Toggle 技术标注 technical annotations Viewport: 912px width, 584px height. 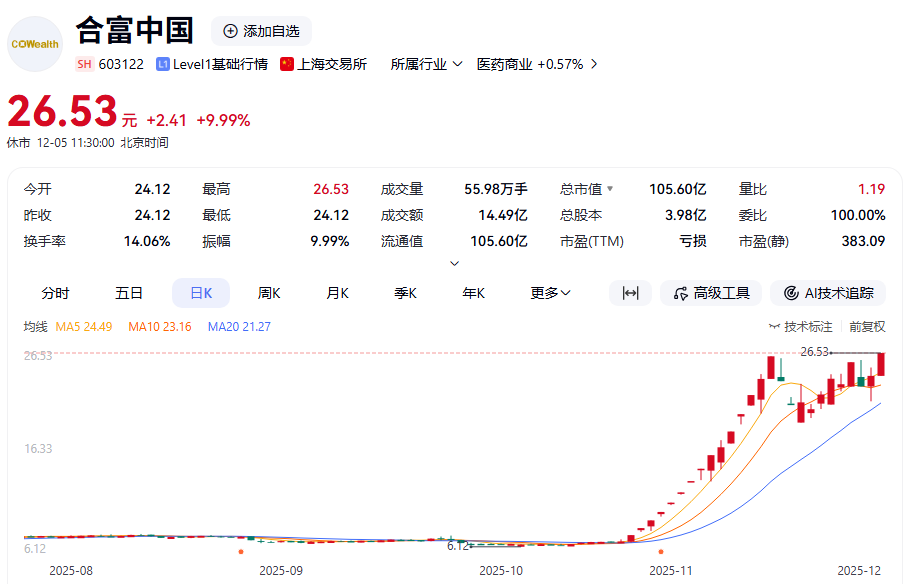(800, 326)
